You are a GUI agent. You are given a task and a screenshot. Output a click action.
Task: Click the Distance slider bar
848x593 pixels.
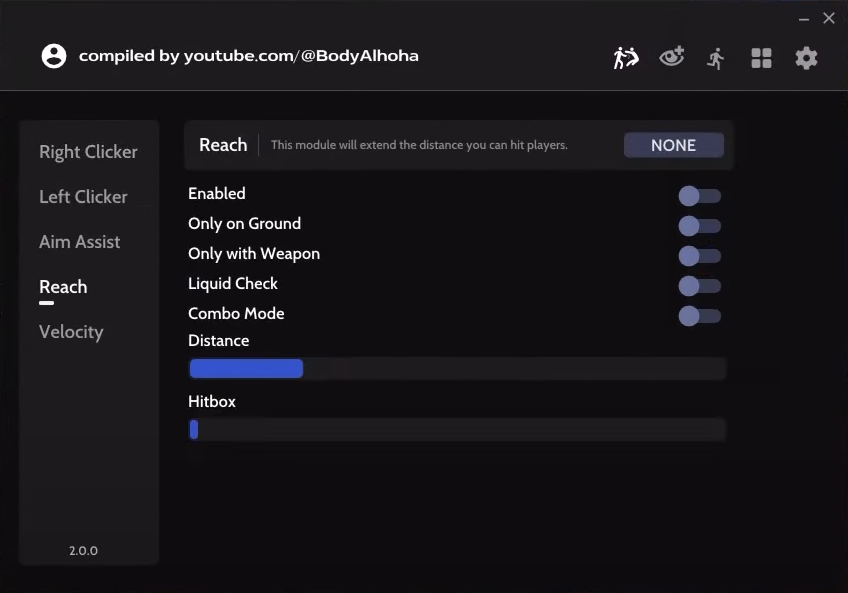(457, 368)
